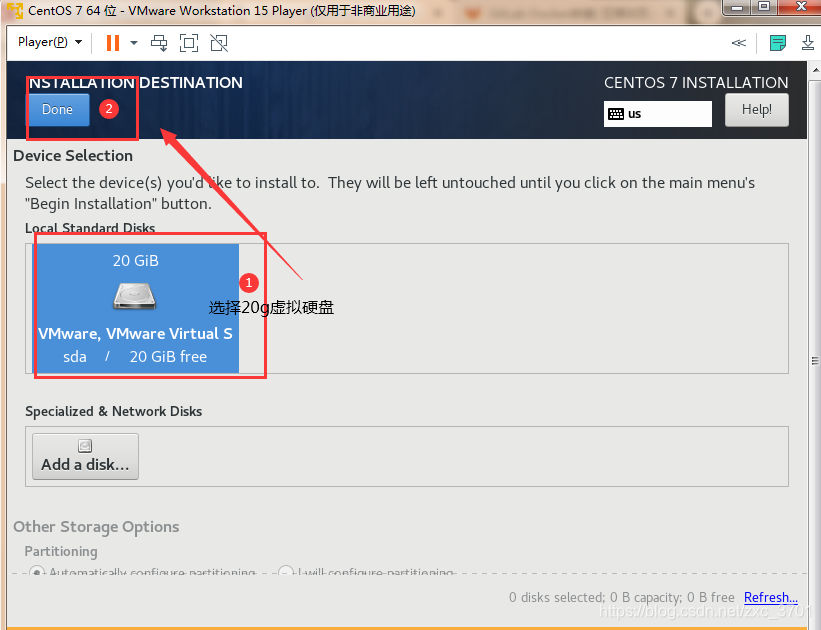Maximize the VMware Player window
The image size is (821, 630).
[x=764, y=7]
